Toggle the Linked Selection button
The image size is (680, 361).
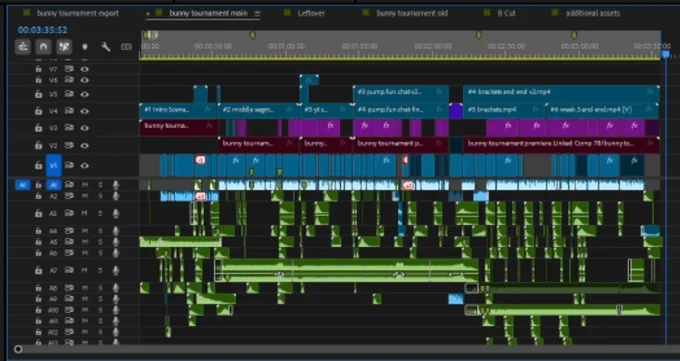pyautogui.click(x=64, y=46)
